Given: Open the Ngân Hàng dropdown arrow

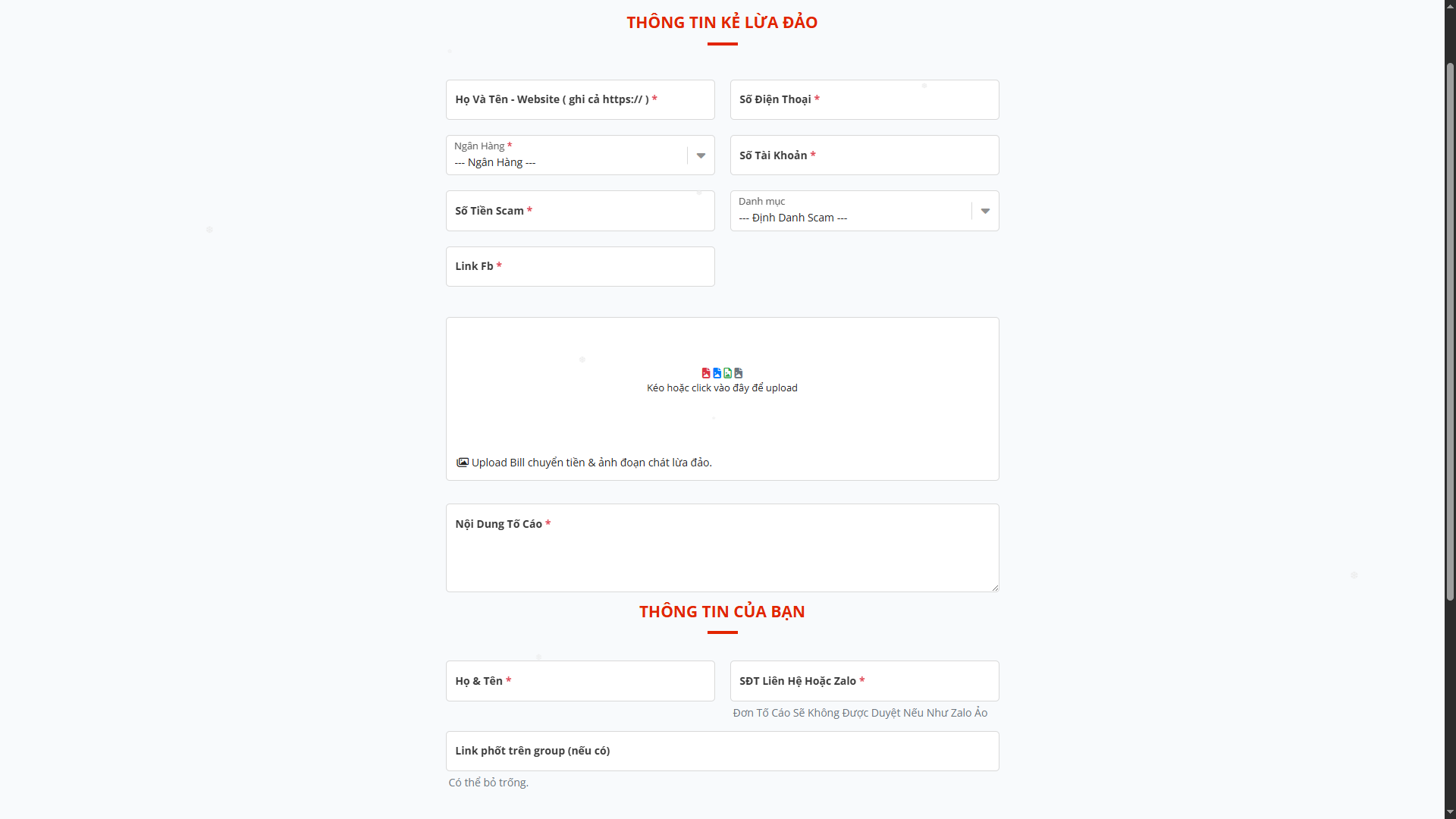Looking at the screenshot, I should 699,155.
